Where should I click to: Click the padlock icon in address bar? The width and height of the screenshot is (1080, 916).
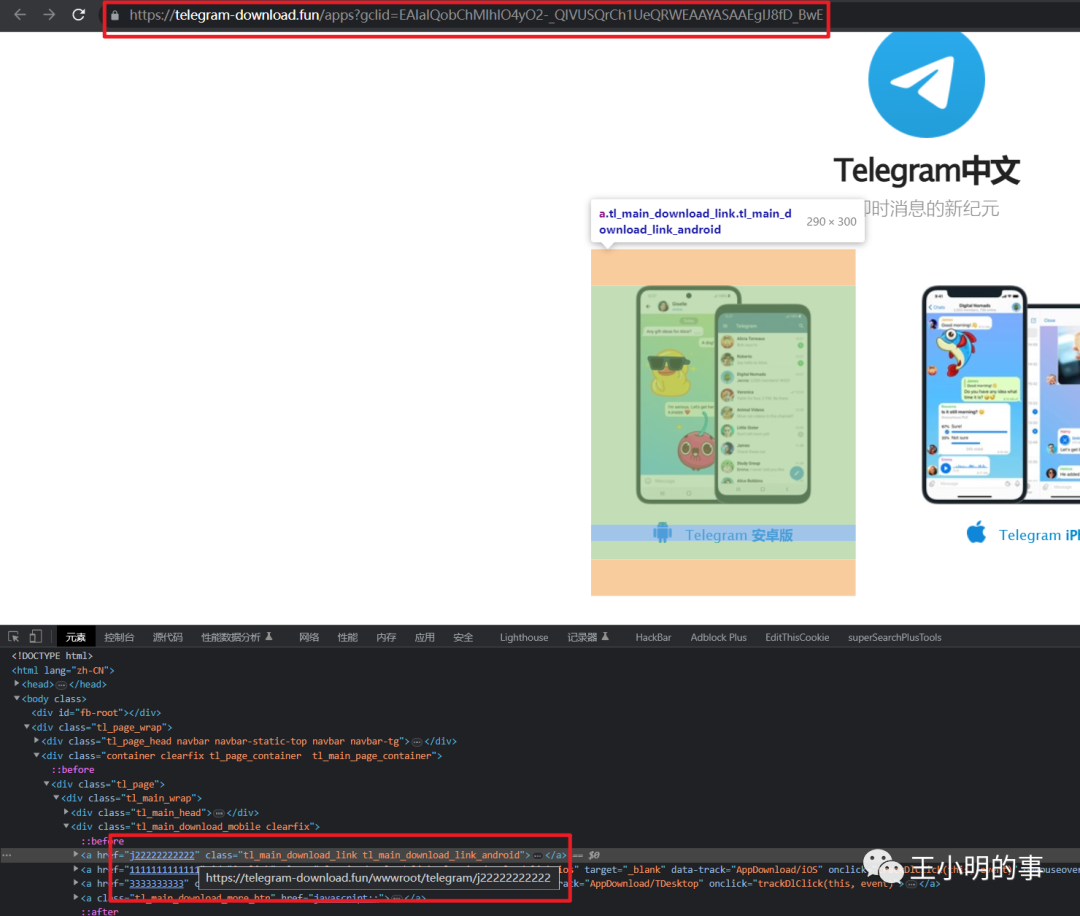coord(115,15)
